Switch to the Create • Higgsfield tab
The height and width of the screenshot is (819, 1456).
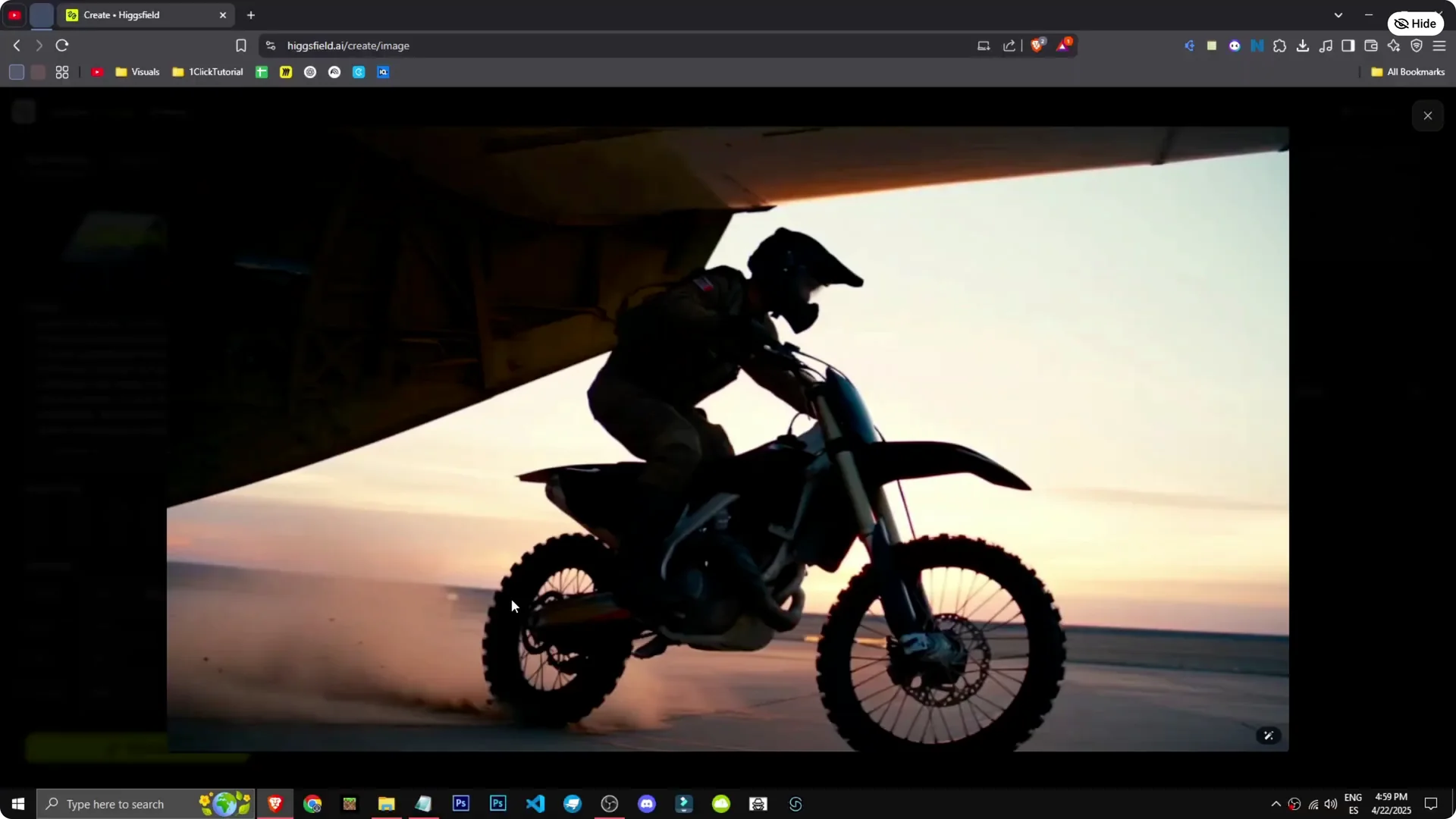click(136, 15)
